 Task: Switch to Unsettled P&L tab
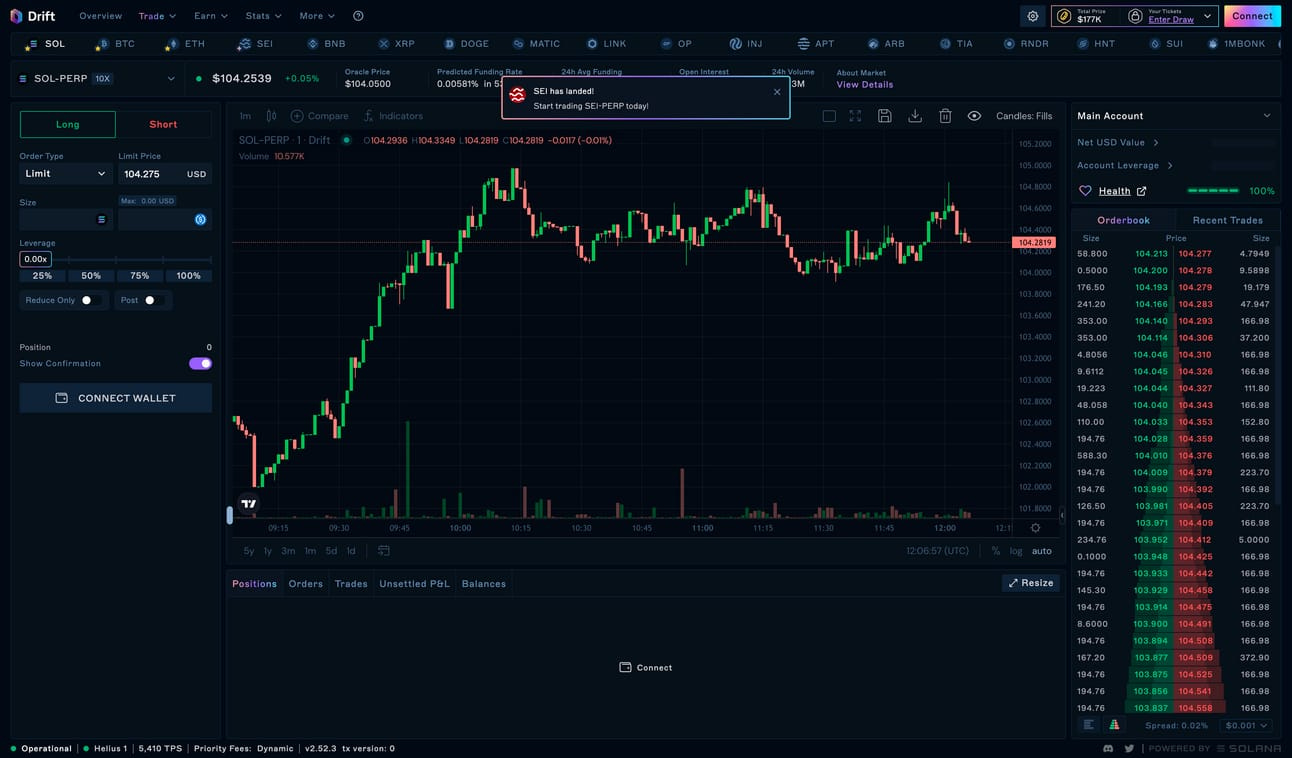click(x=414, y=583)
